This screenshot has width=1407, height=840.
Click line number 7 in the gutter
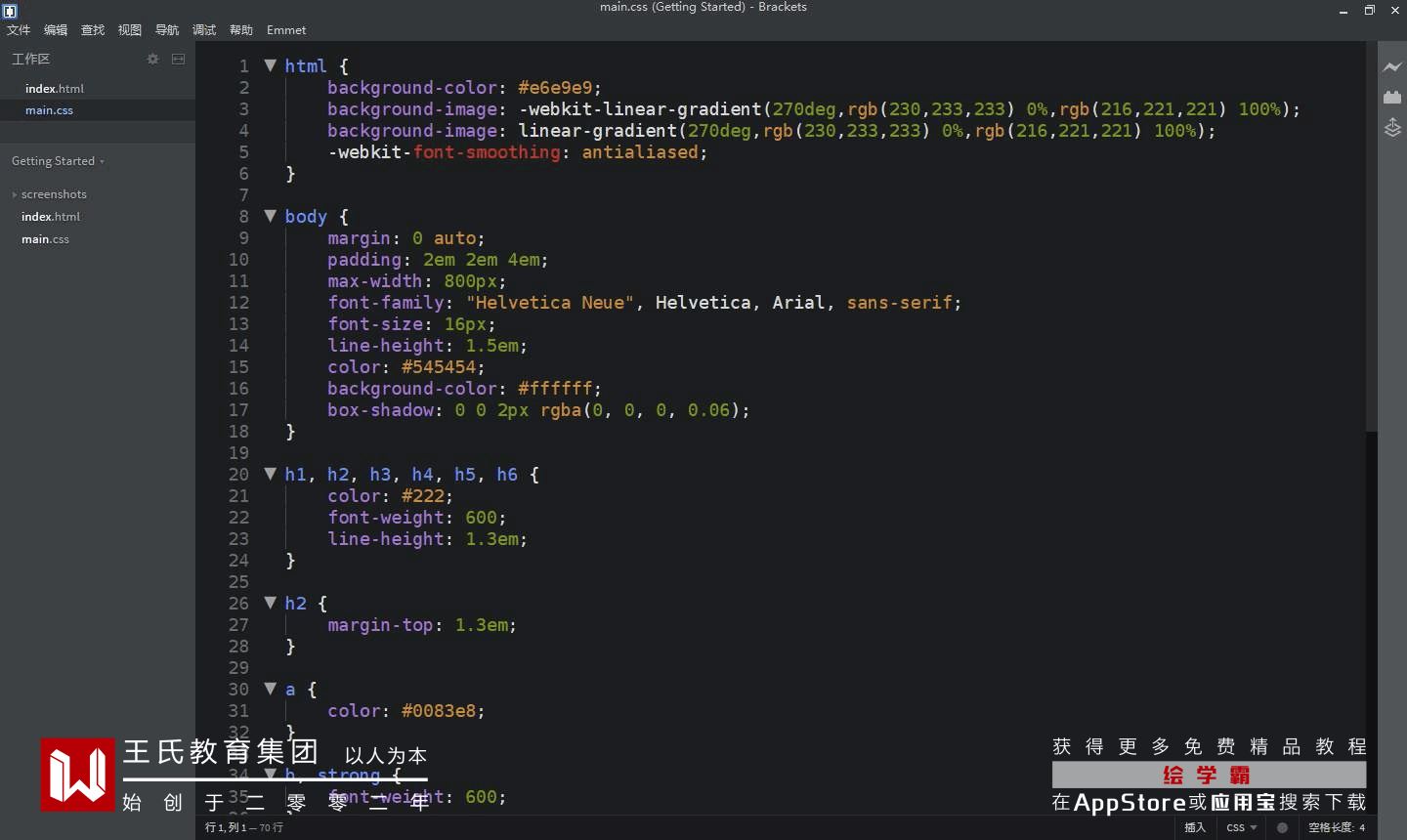pos(243,195)
